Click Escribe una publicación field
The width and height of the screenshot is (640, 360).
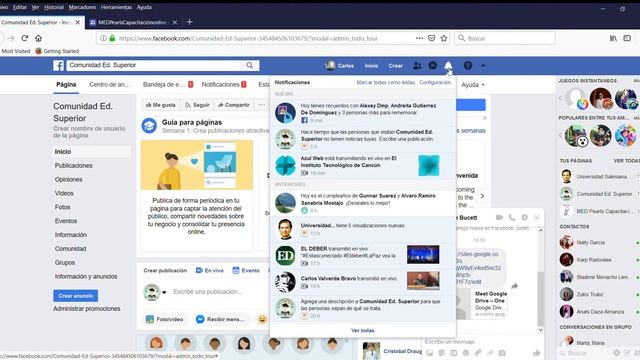pos(207,292)
